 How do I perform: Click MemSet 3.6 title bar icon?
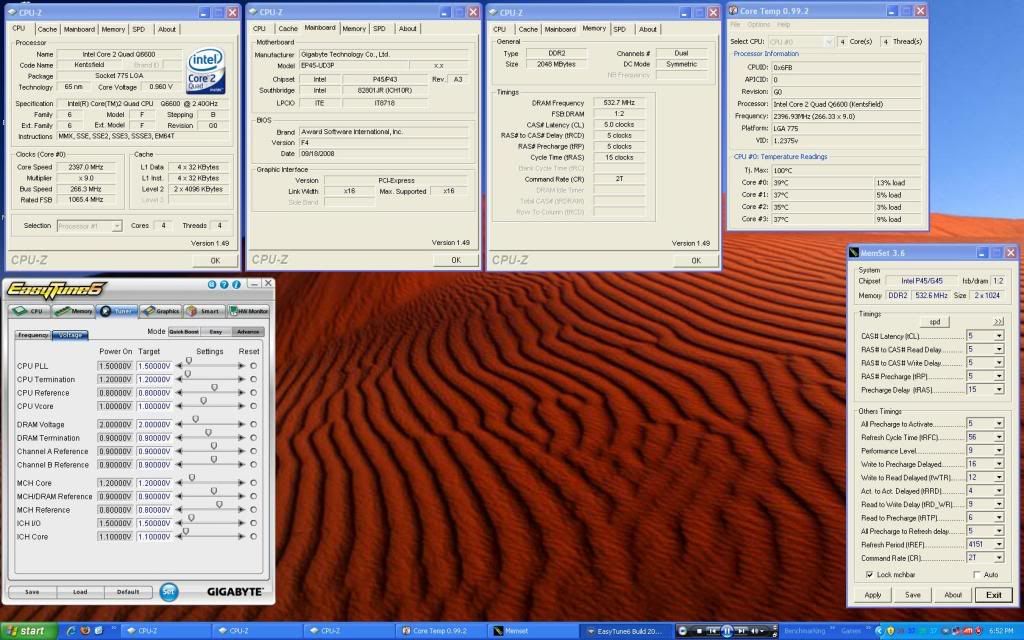click(854, 253)
